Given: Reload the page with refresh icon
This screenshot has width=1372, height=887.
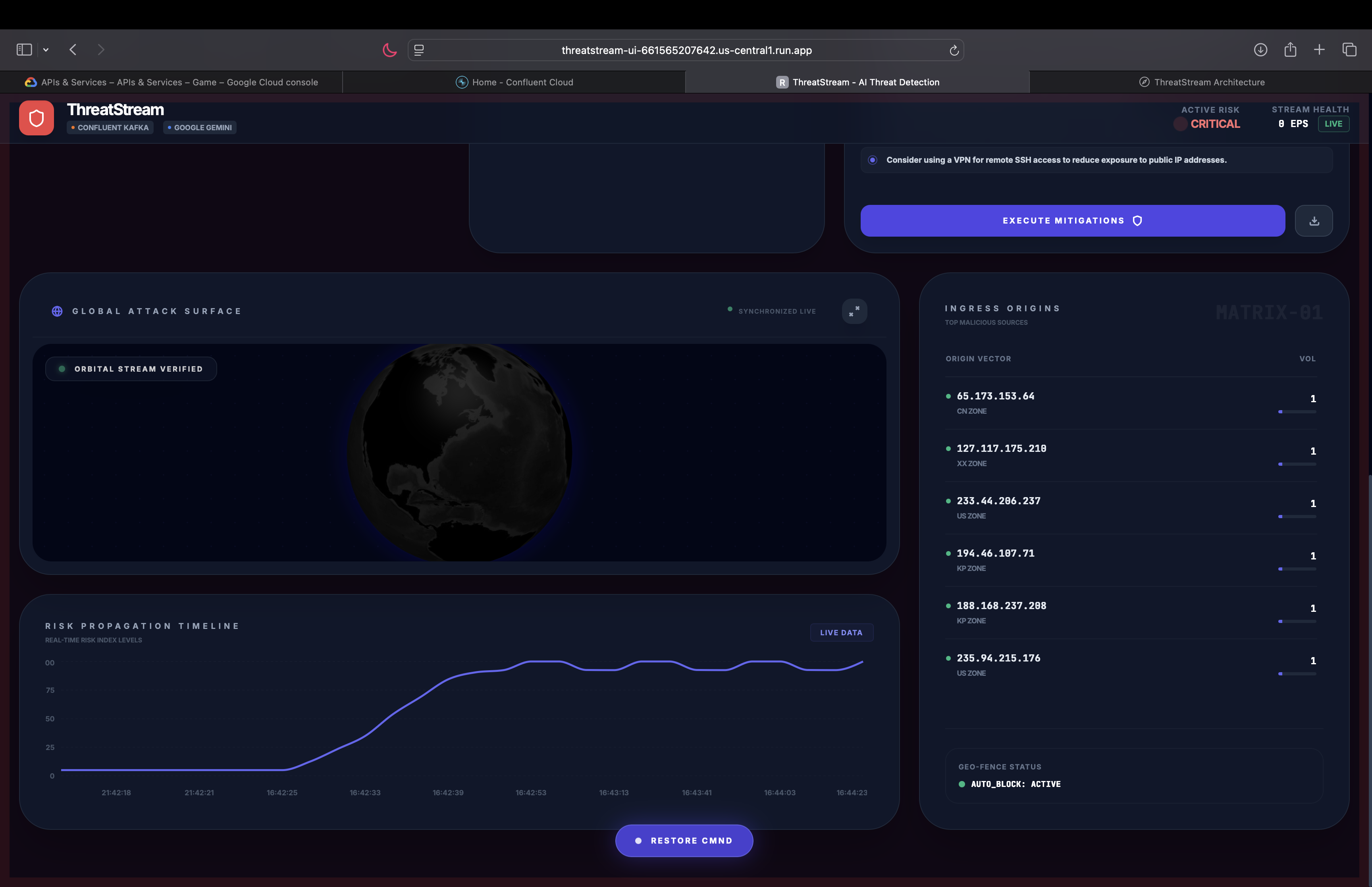Looking at the screenshot, I should click(954, 51).
